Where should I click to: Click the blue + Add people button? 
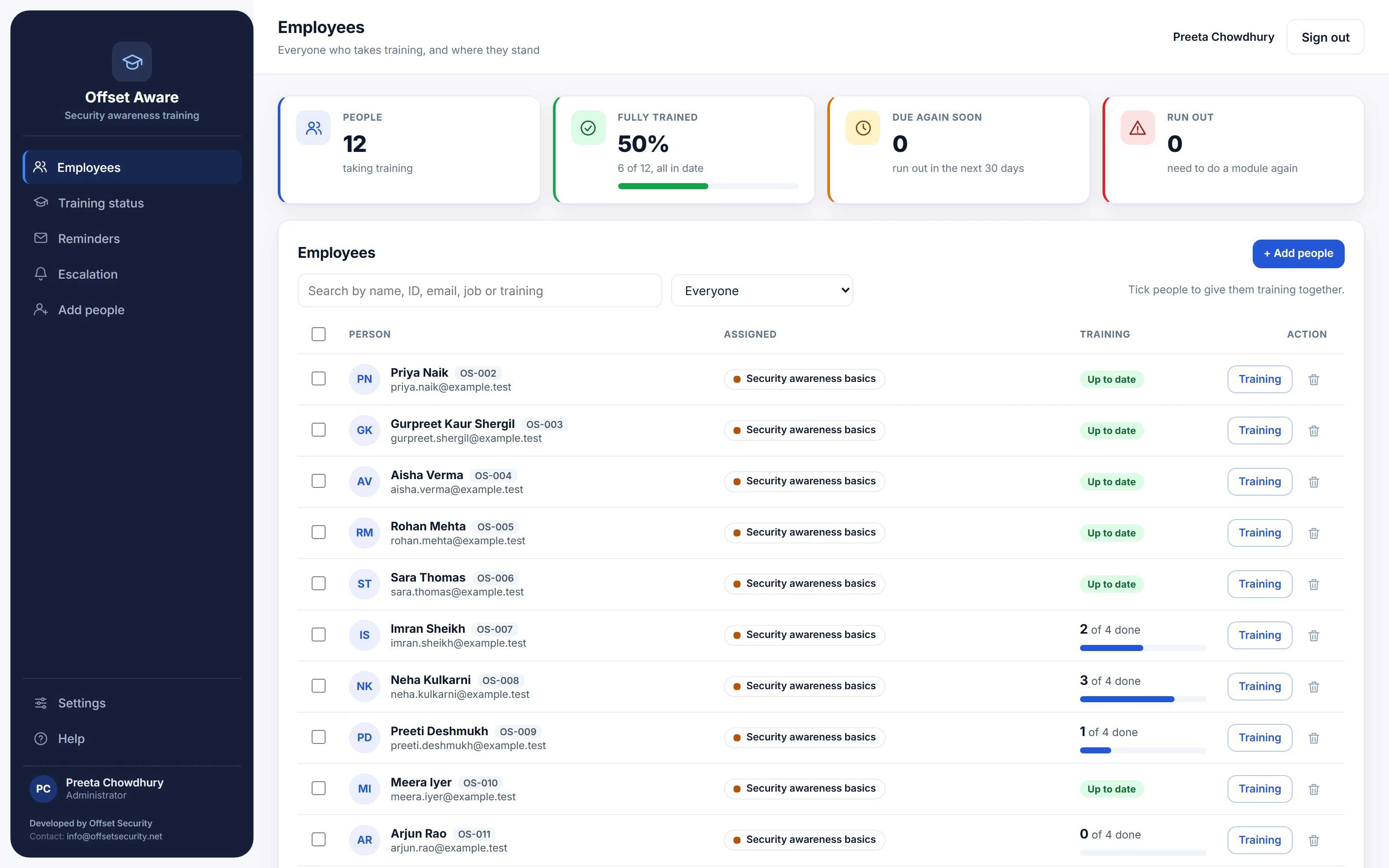(1298, 253)
